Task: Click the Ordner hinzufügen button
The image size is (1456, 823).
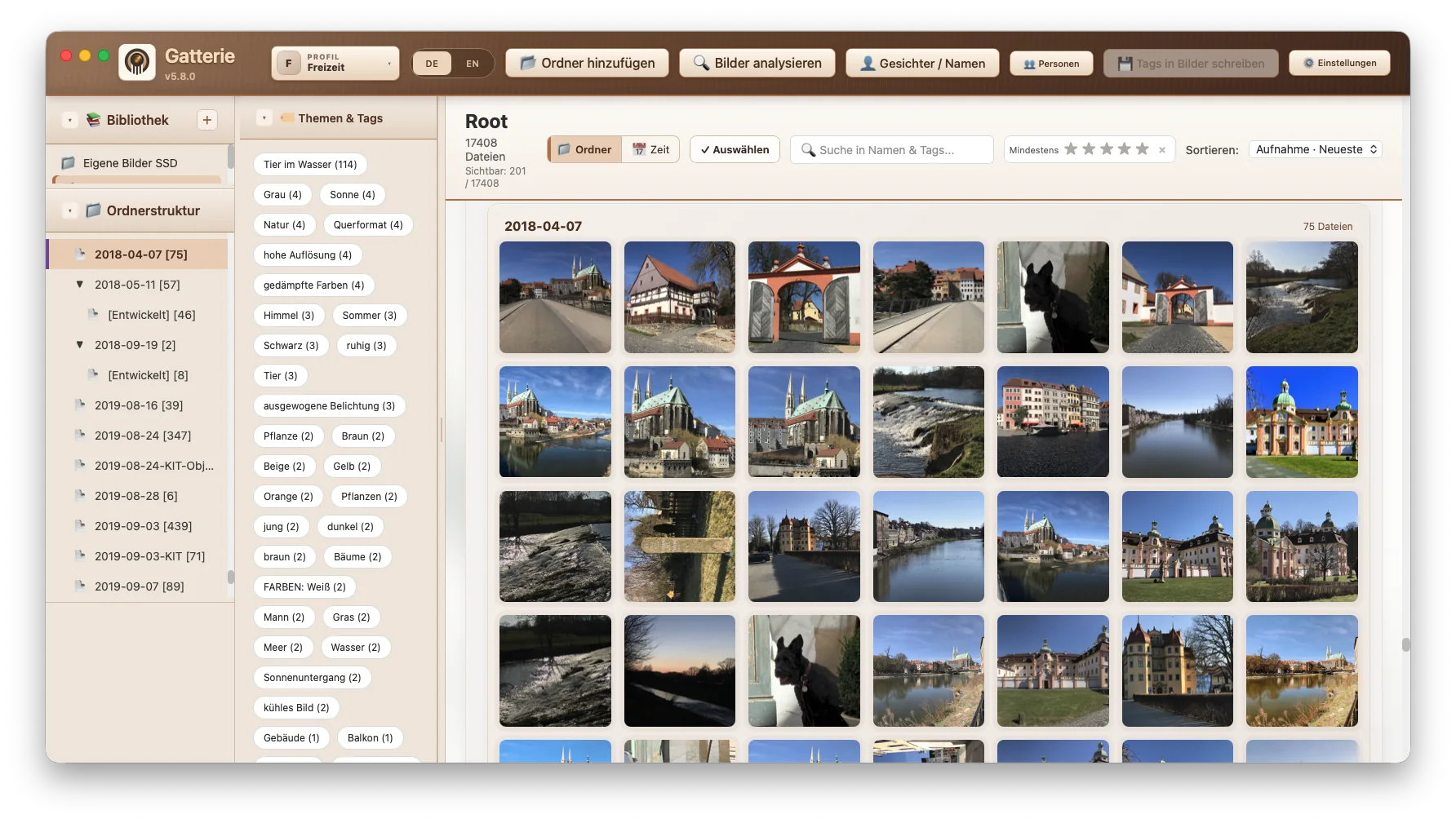Action: pos(587,63)
